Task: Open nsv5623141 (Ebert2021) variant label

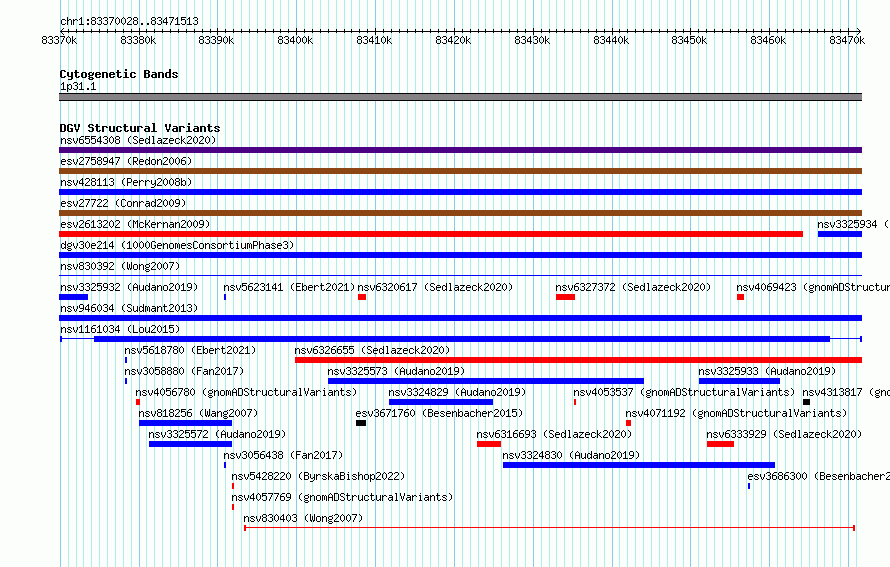Action: click(x=289, y=287)
